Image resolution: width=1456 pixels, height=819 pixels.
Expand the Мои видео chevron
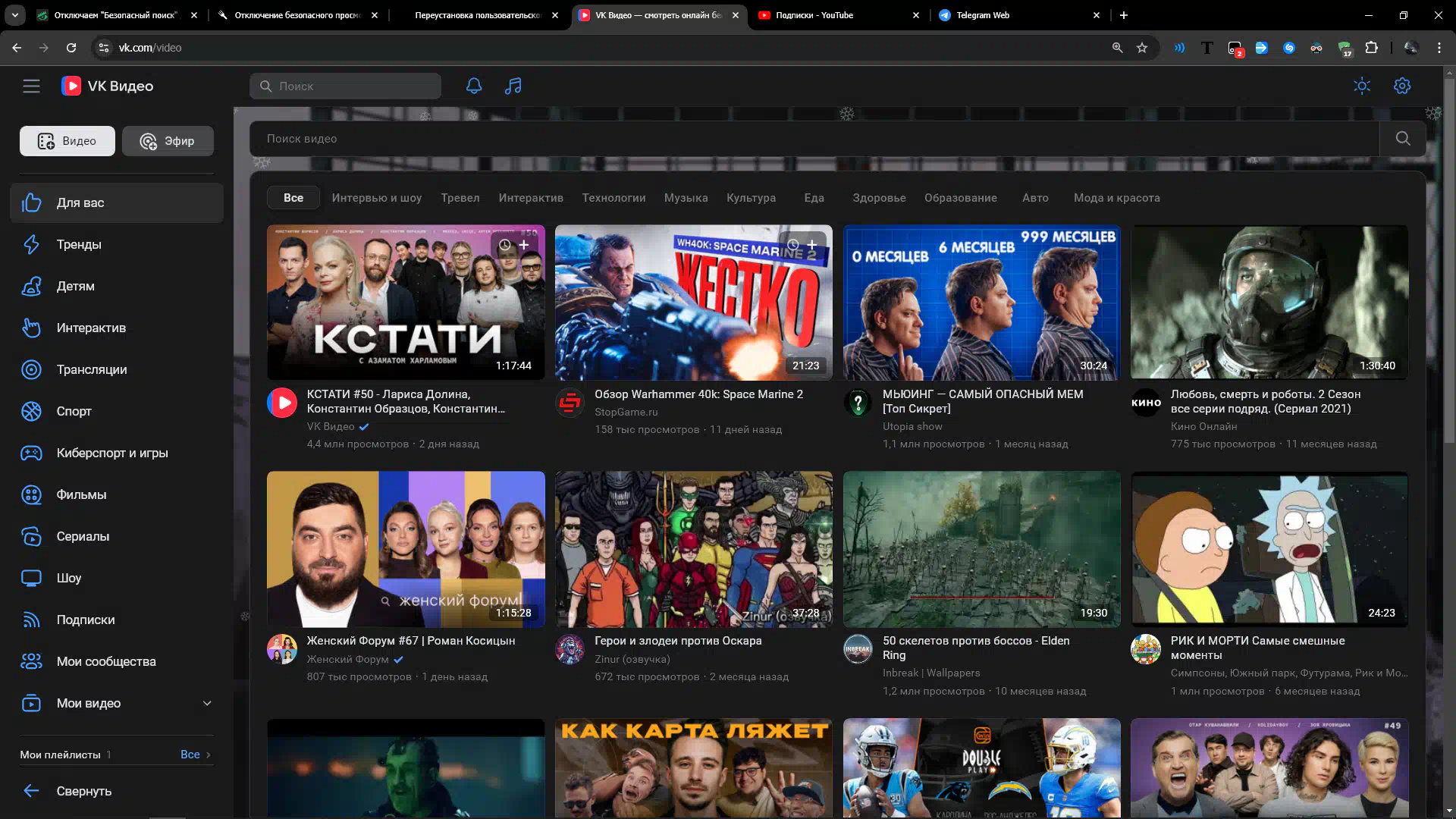207,703
